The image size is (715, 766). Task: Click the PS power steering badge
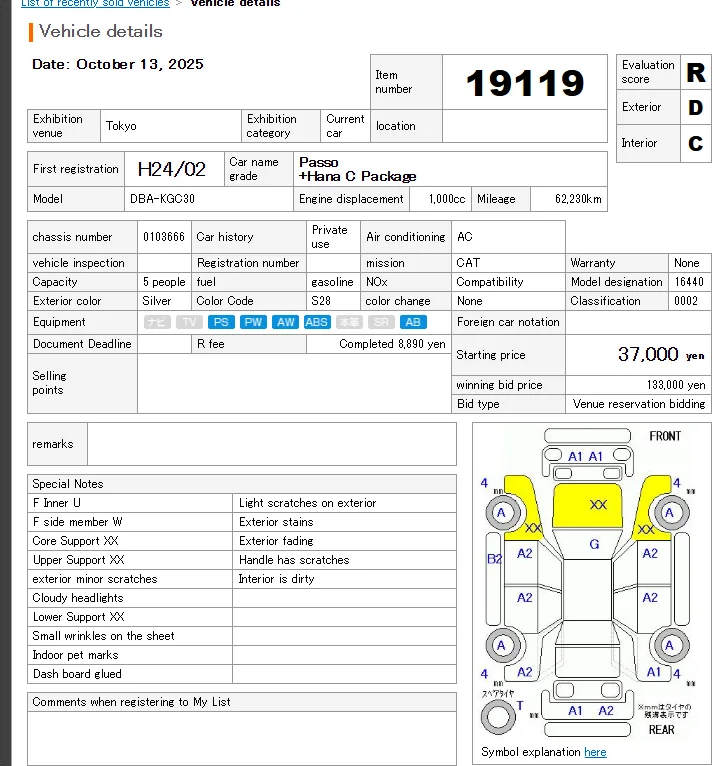pyautogui.click(x=221, y=322)
